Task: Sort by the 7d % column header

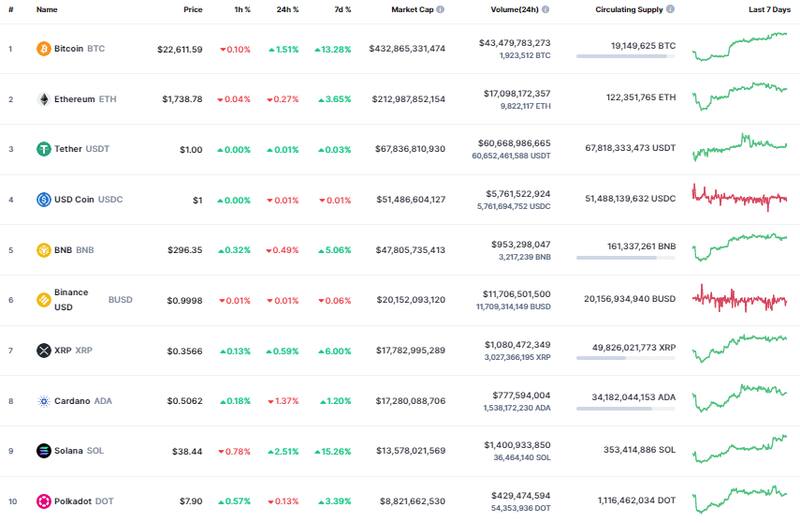Action: click(x=342, y=9)
